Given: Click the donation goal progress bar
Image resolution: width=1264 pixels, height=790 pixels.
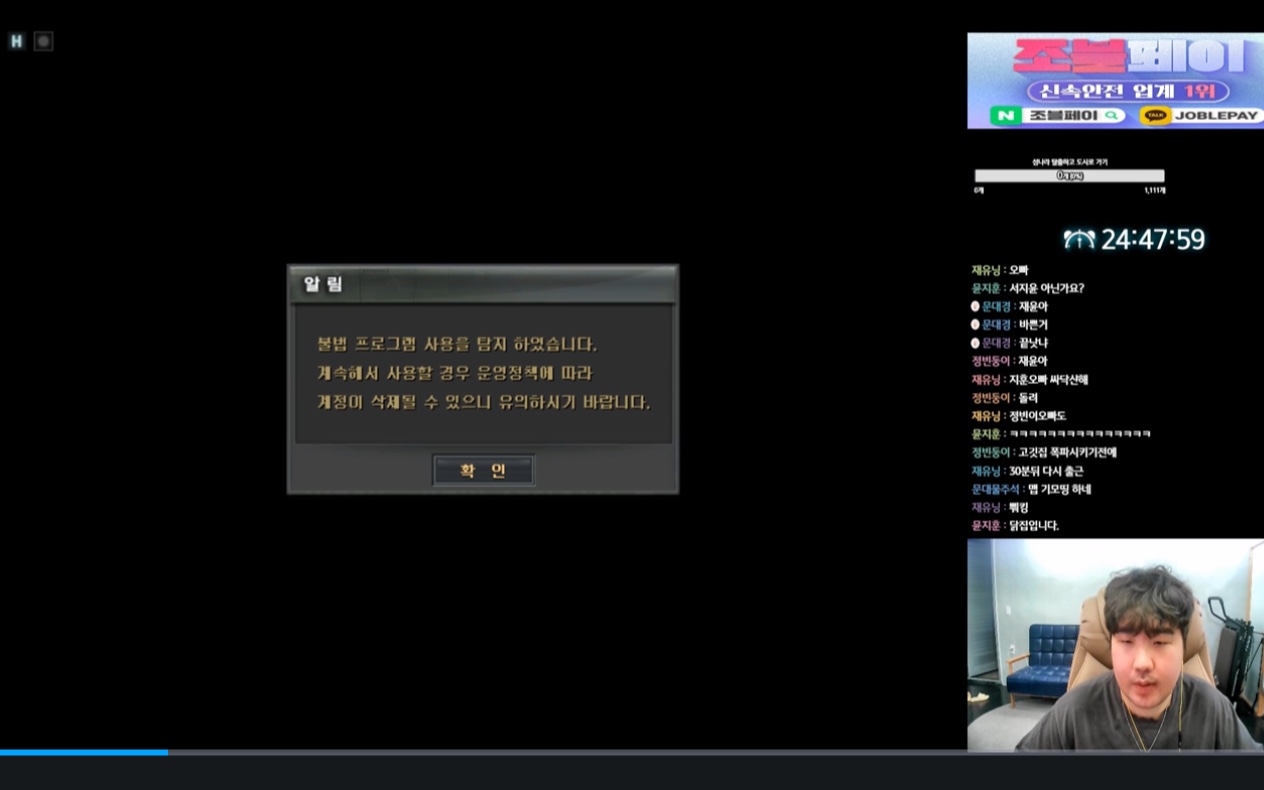Looking at the screenshot, I should coord(1069,176).
